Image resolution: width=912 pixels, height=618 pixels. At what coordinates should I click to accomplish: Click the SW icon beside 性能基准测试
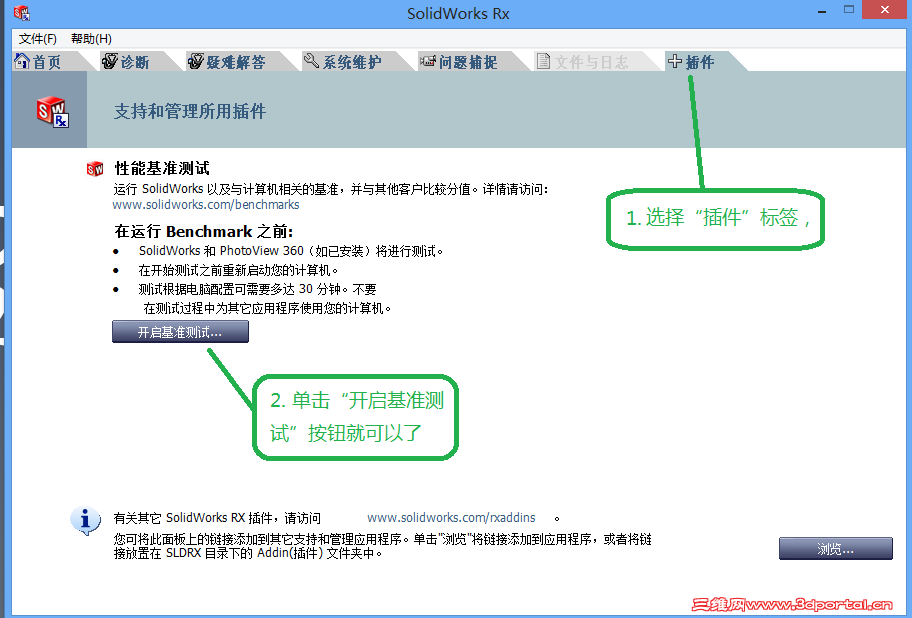(x=95, y=169)
